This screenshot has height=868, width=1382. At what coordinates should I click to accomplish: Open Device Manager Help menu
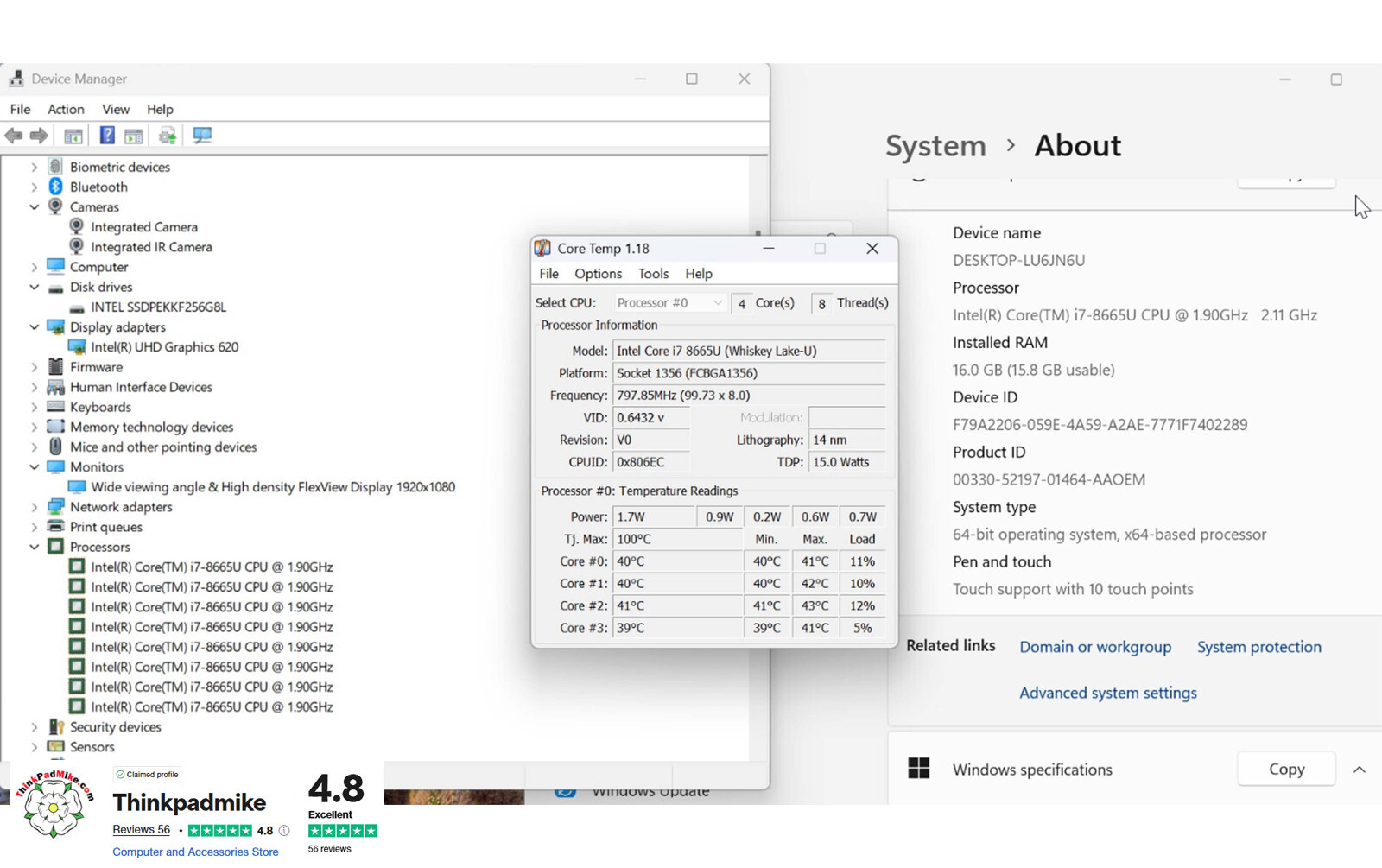160,109
